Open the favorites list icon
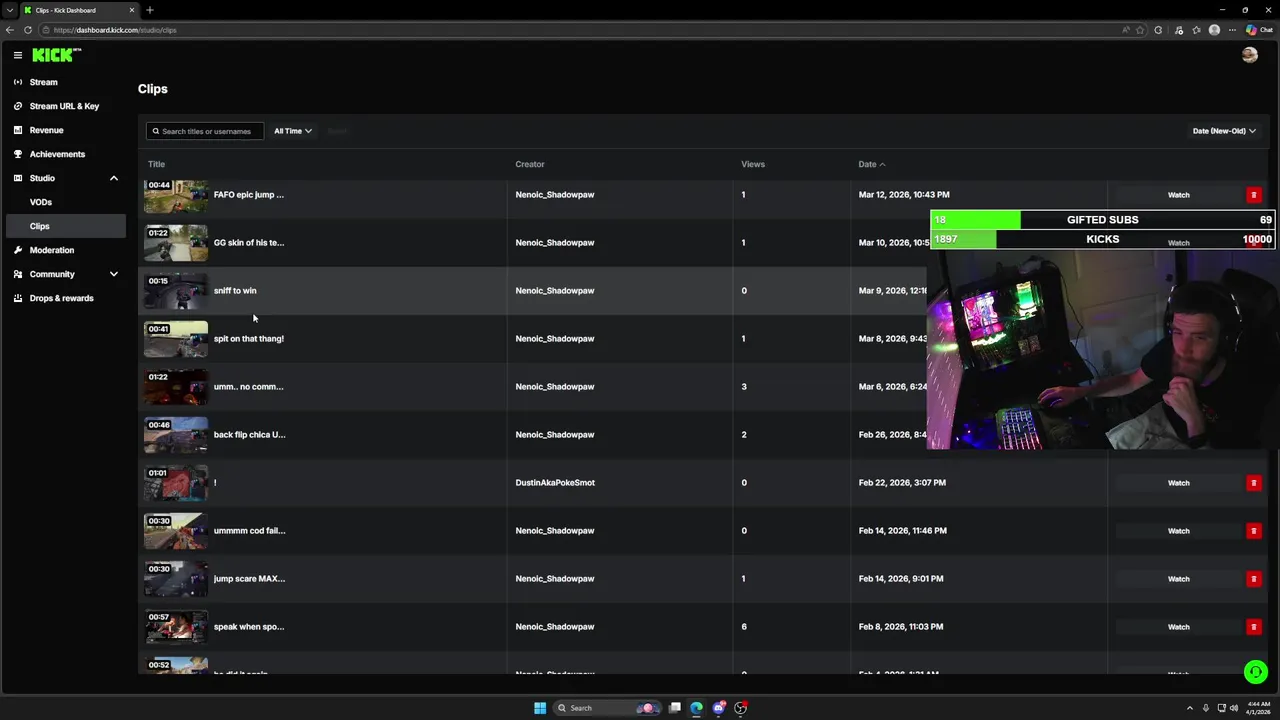This screenshot has width=1280, height=720. point(1196,30)
